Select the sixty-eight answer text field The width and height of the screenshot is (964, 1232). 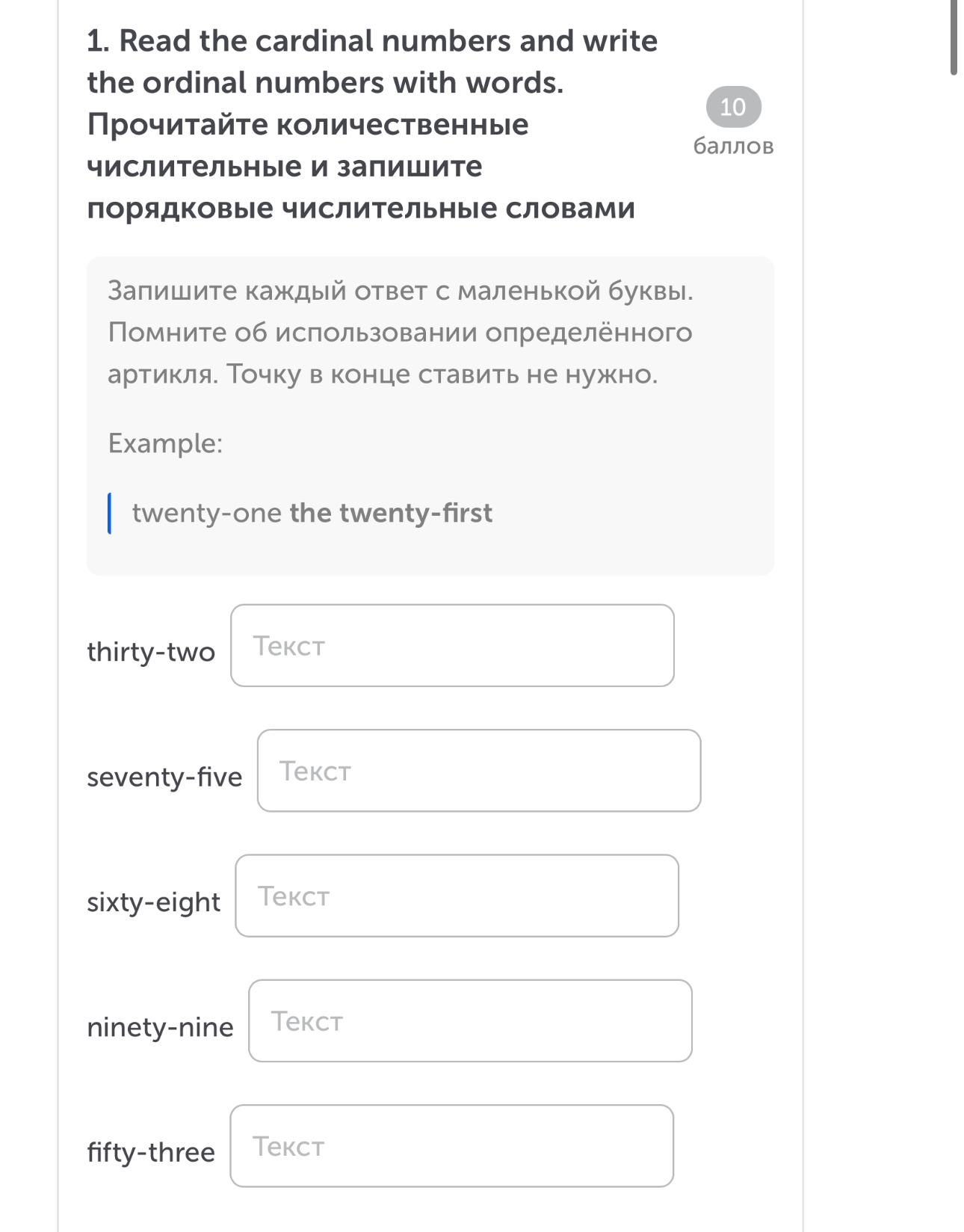click(457, 896)
